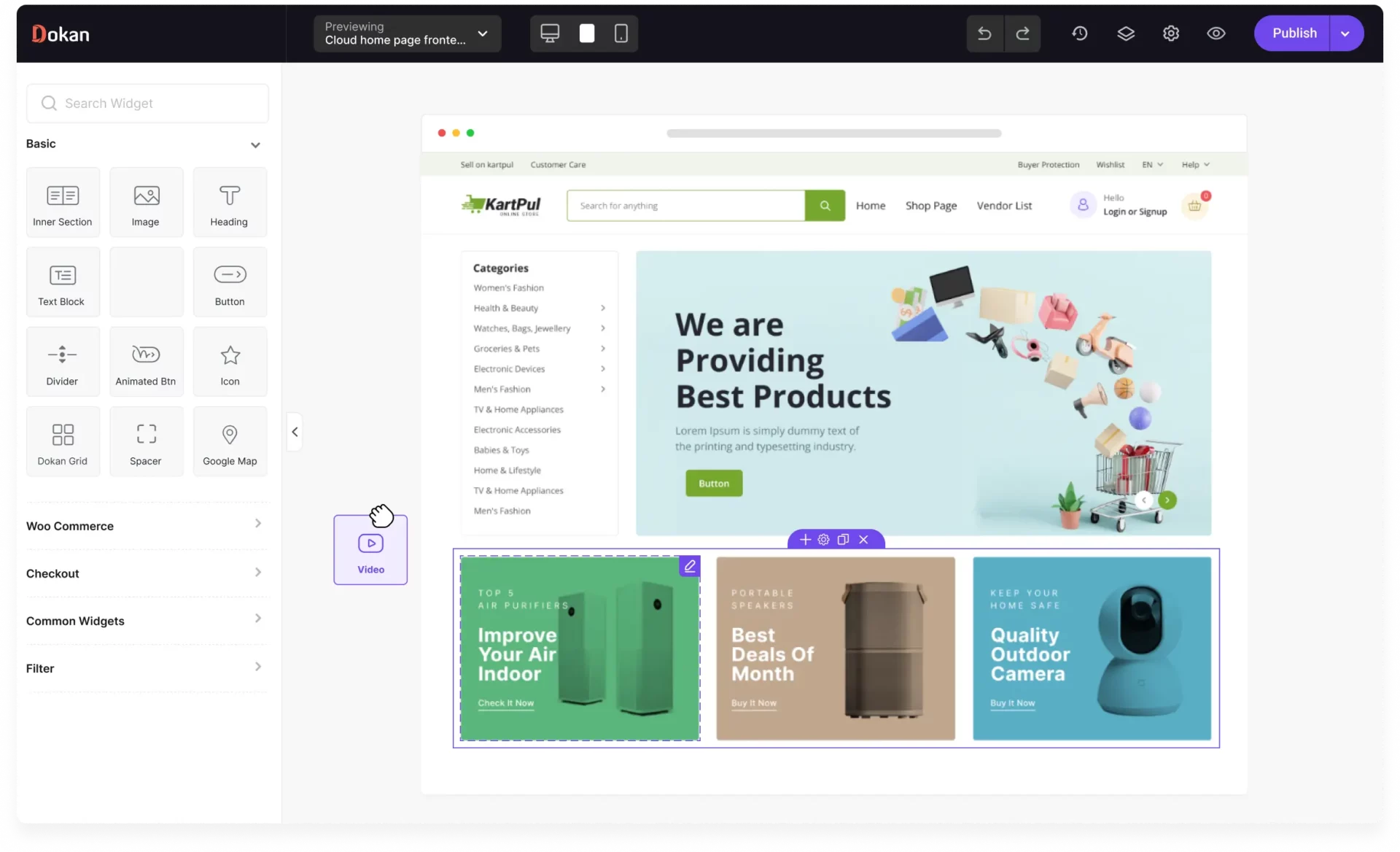Click the Basic section label
This screenshot has width=1400, height=852.
41,143
